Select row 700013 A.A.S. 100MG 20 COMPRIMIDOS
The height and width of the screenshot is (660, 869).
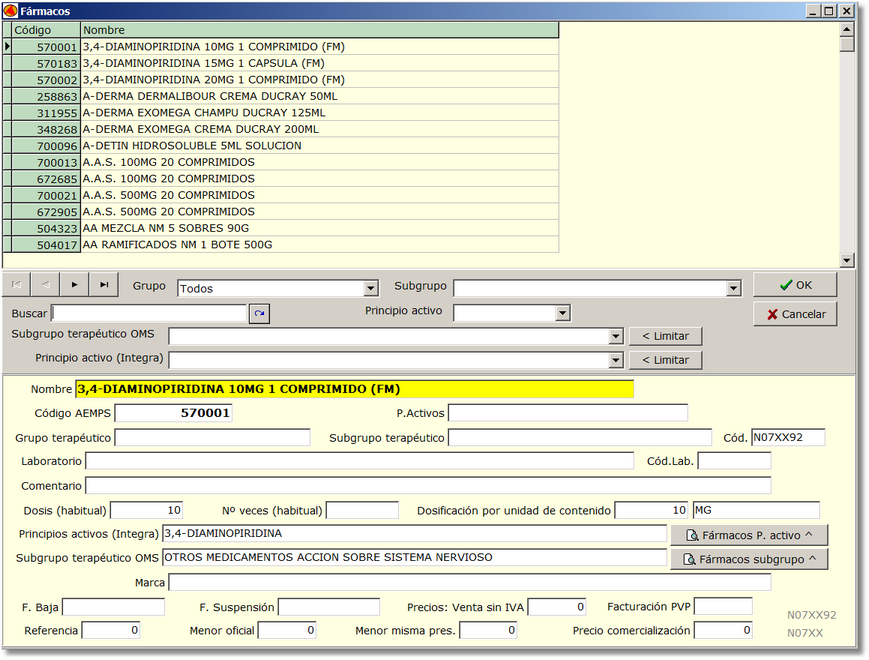coord(281,162)
